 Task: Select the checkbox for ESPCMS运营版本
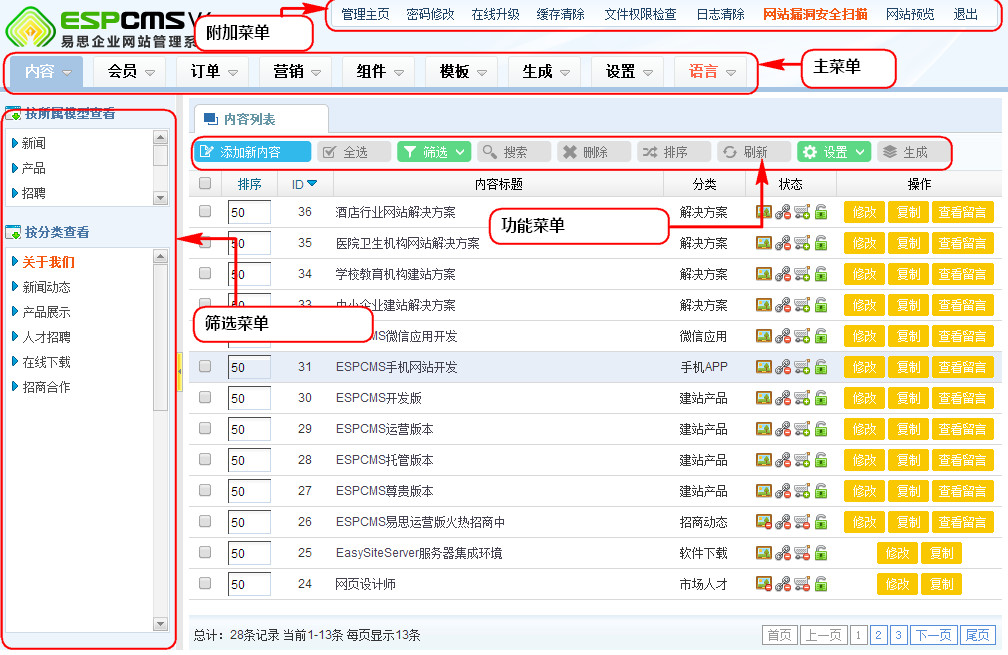click(x=205, y=427)
